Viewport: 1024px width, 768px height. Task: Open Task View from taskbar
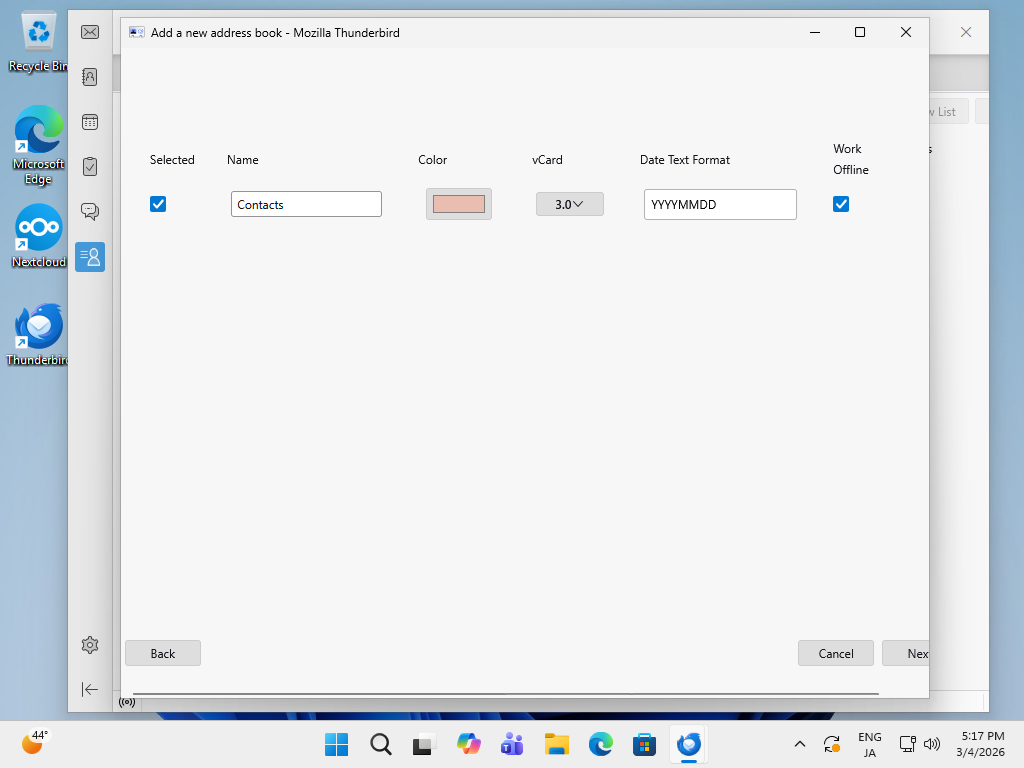pyautogui.click(x=424, y=744)
